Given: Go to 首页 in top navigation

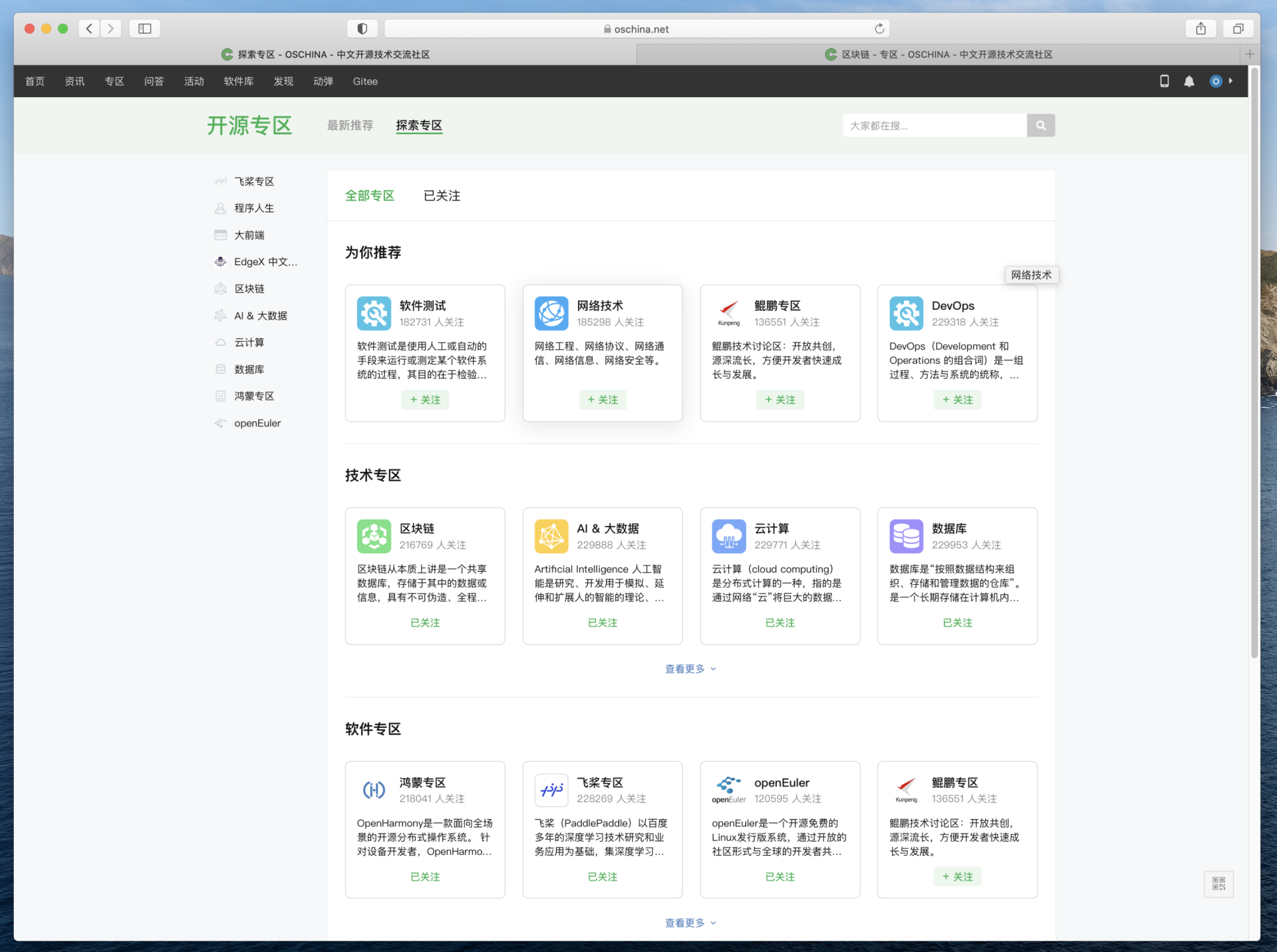Looking at the screenshot, I should click(35, 81).
